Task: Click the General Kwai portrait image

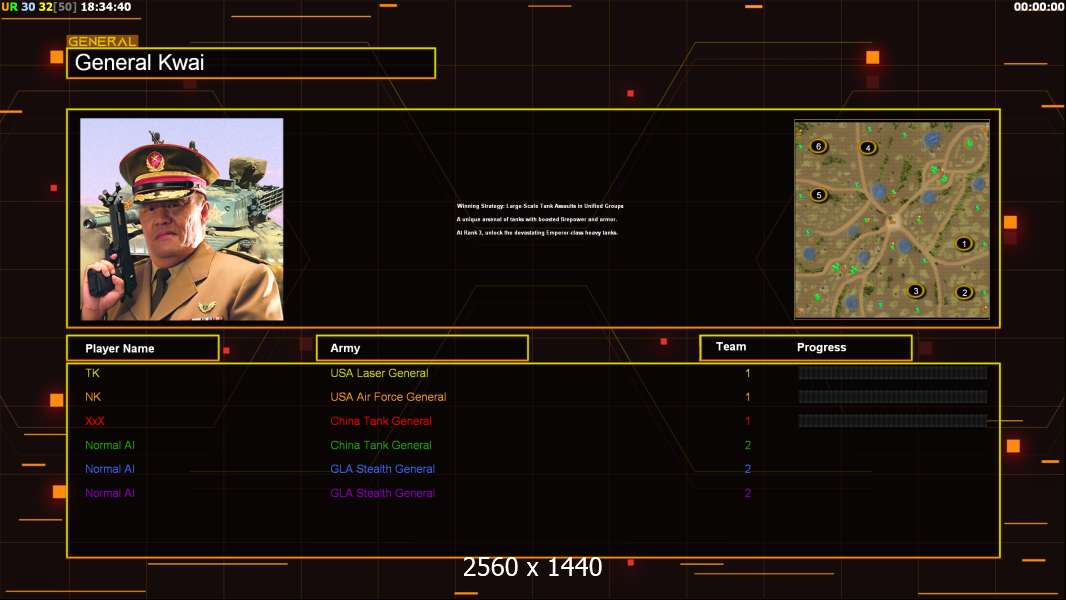Action: 182,219
